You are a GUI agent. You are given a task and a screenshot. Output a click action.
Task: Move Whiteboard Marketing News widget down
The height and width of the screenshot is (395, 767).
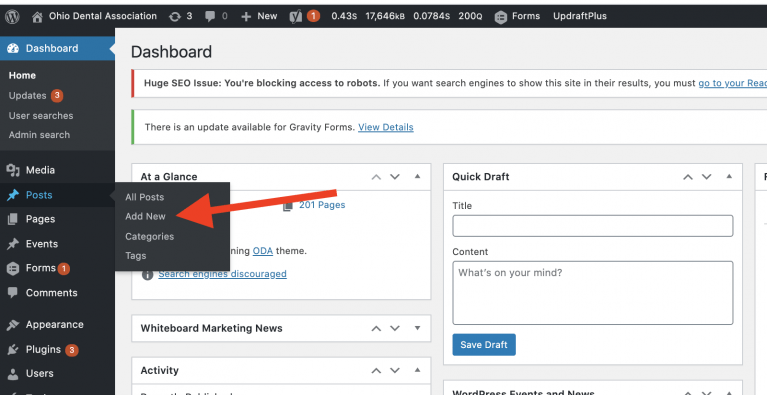click(x=395, y=329)
